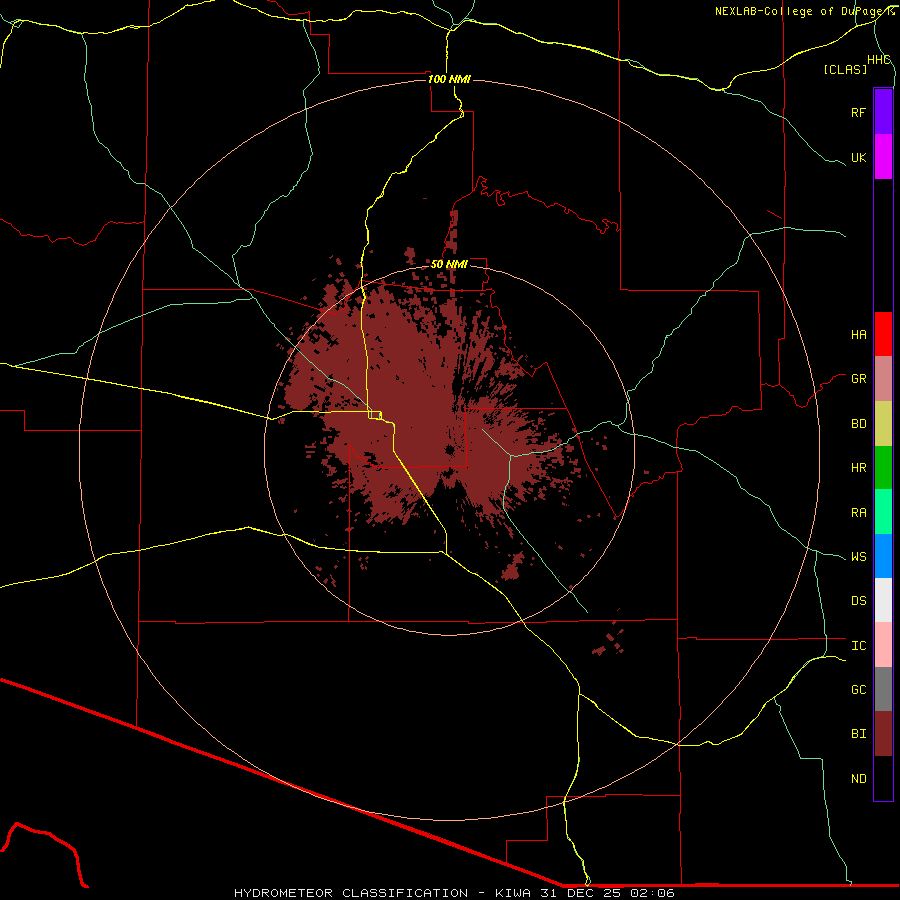The image size is (900, 900).
Task: Click the HHC product label
Action: [879, 60]
